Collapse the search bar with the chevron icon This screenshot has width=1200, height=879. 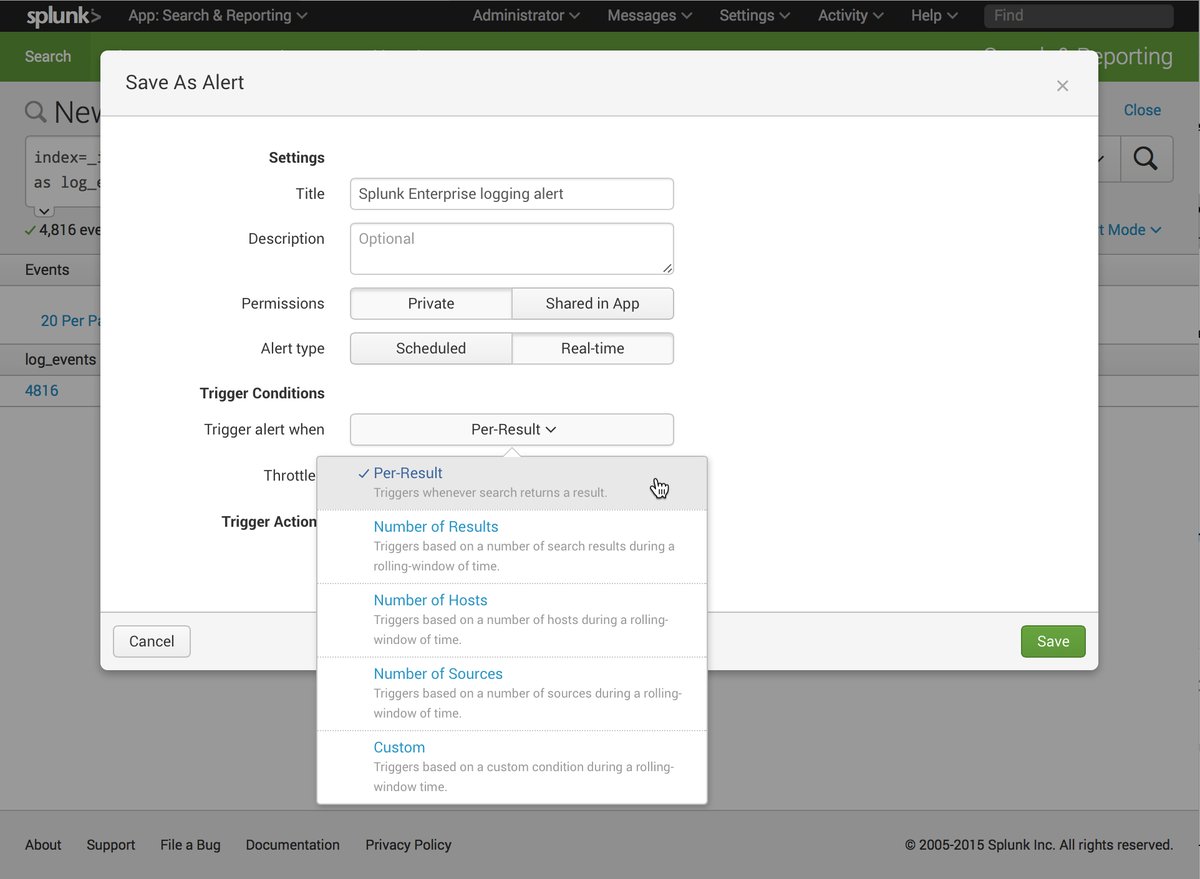point(43,210)
